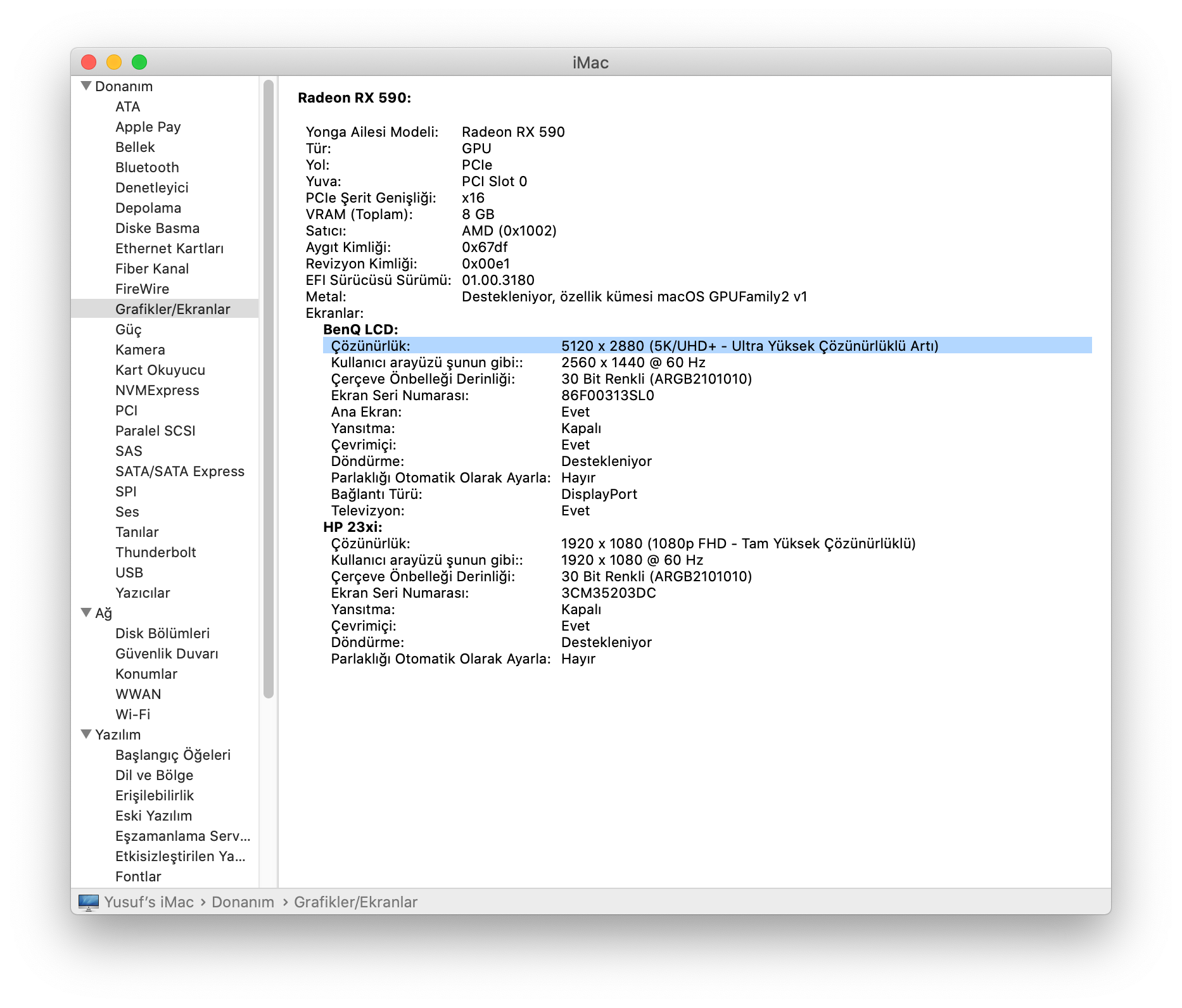Collapse the Ağ section disclosure triangle
This screenshot has width=1182, height=1008.
click(87, 613)
